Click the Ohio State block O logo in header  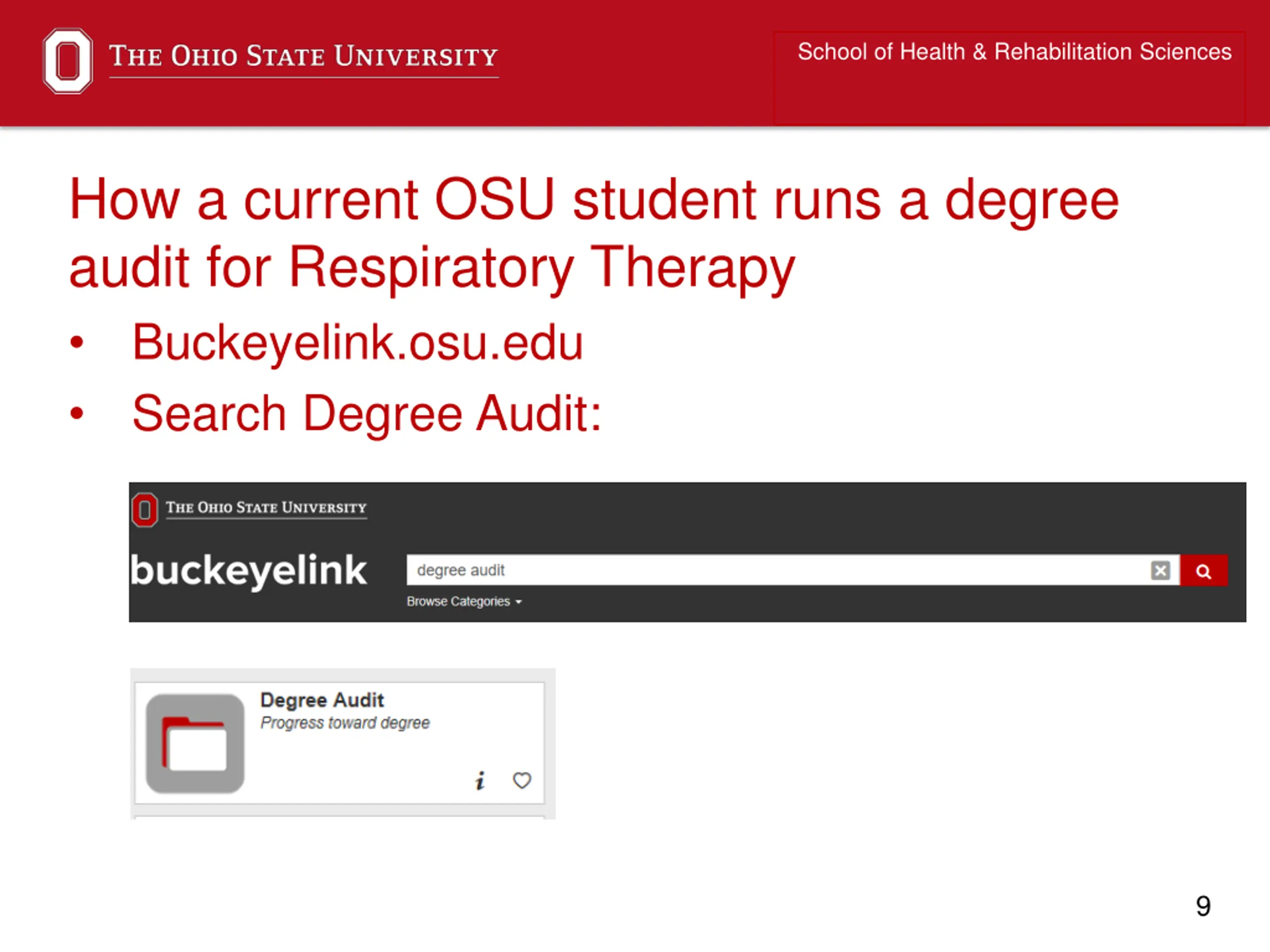[68, 61]
